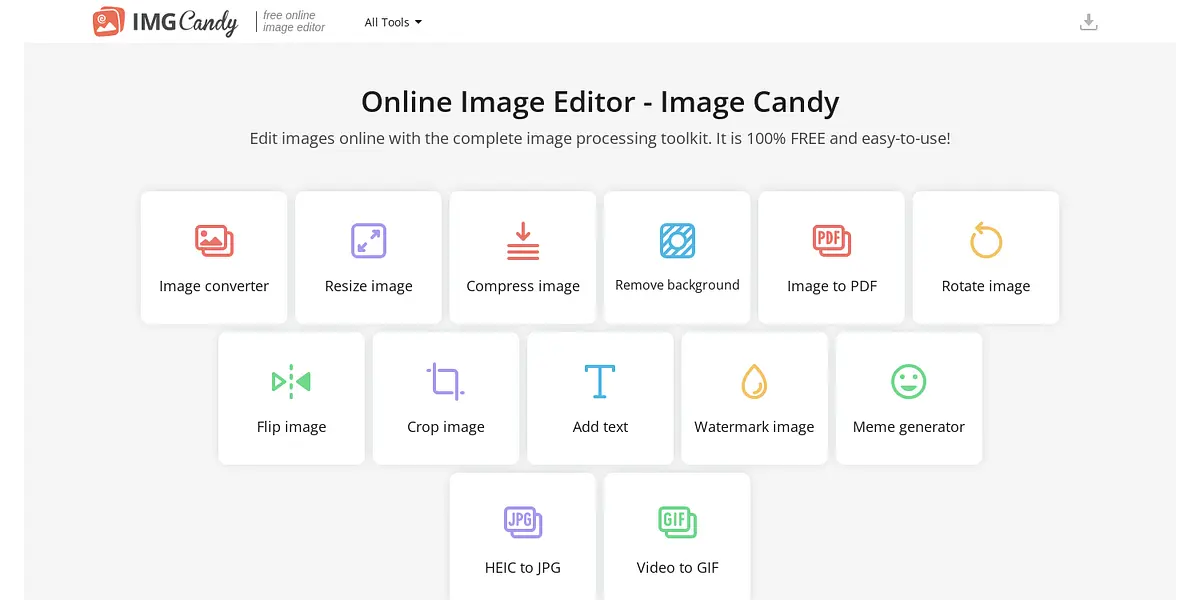
Task: Select the Rotate image circular arrow icon
Action: pos(985,241)
